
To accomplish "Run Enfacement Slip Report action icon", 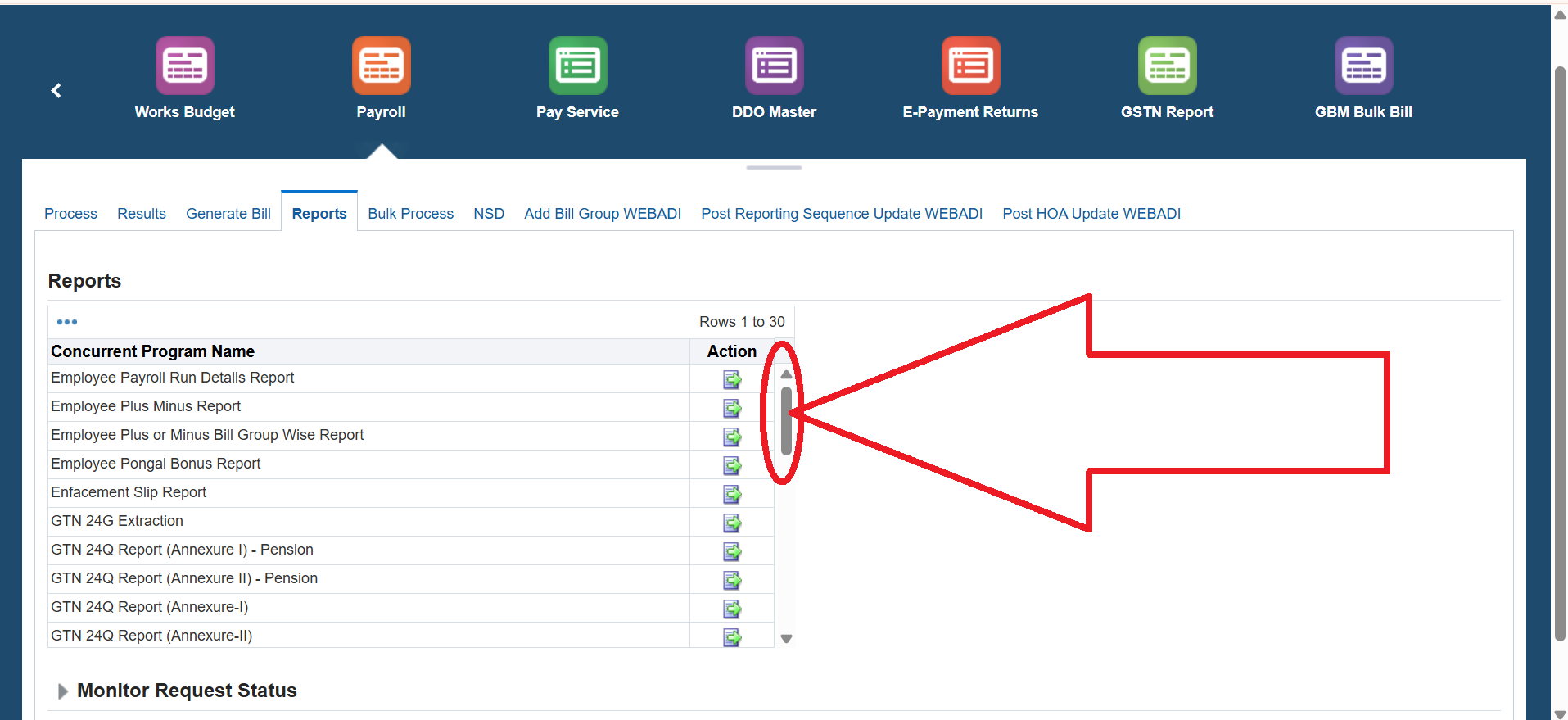I will [732, 494].
